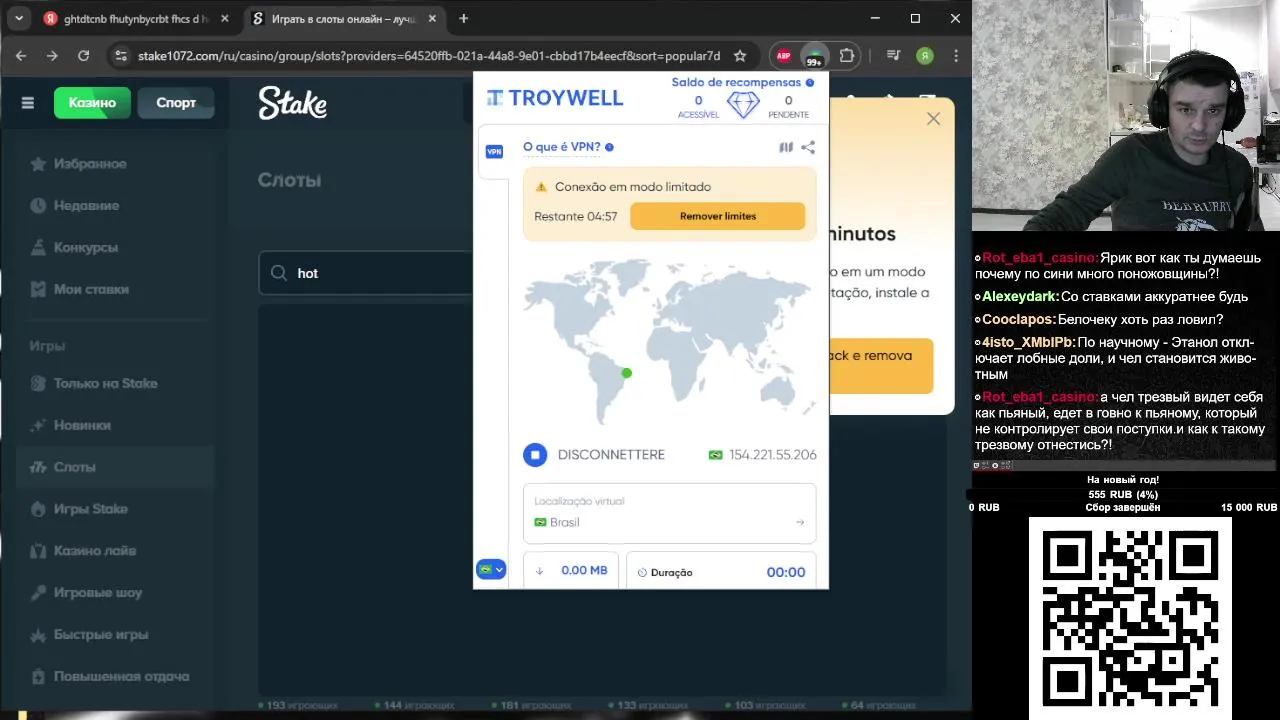The height and width of the screenshot is (720, 1280).
Task: Select Быстрые игры category
Action: point(115,635)
